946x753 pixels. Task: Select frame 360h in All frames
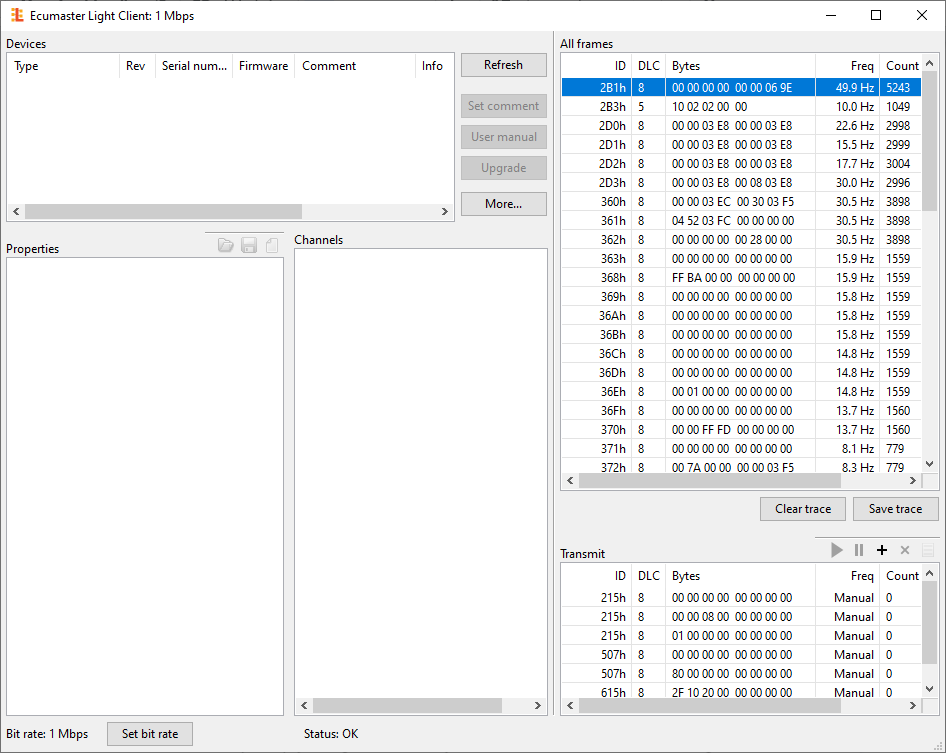tap(741, 202)
